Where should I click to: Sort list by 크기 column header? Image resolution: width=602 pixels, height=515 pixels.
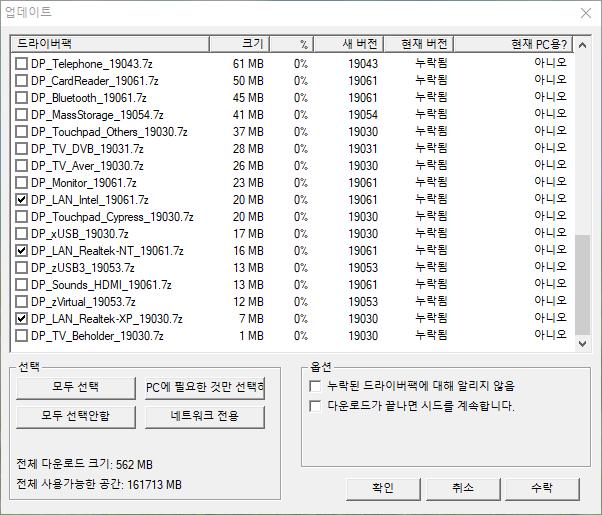(x=240, y=44)
